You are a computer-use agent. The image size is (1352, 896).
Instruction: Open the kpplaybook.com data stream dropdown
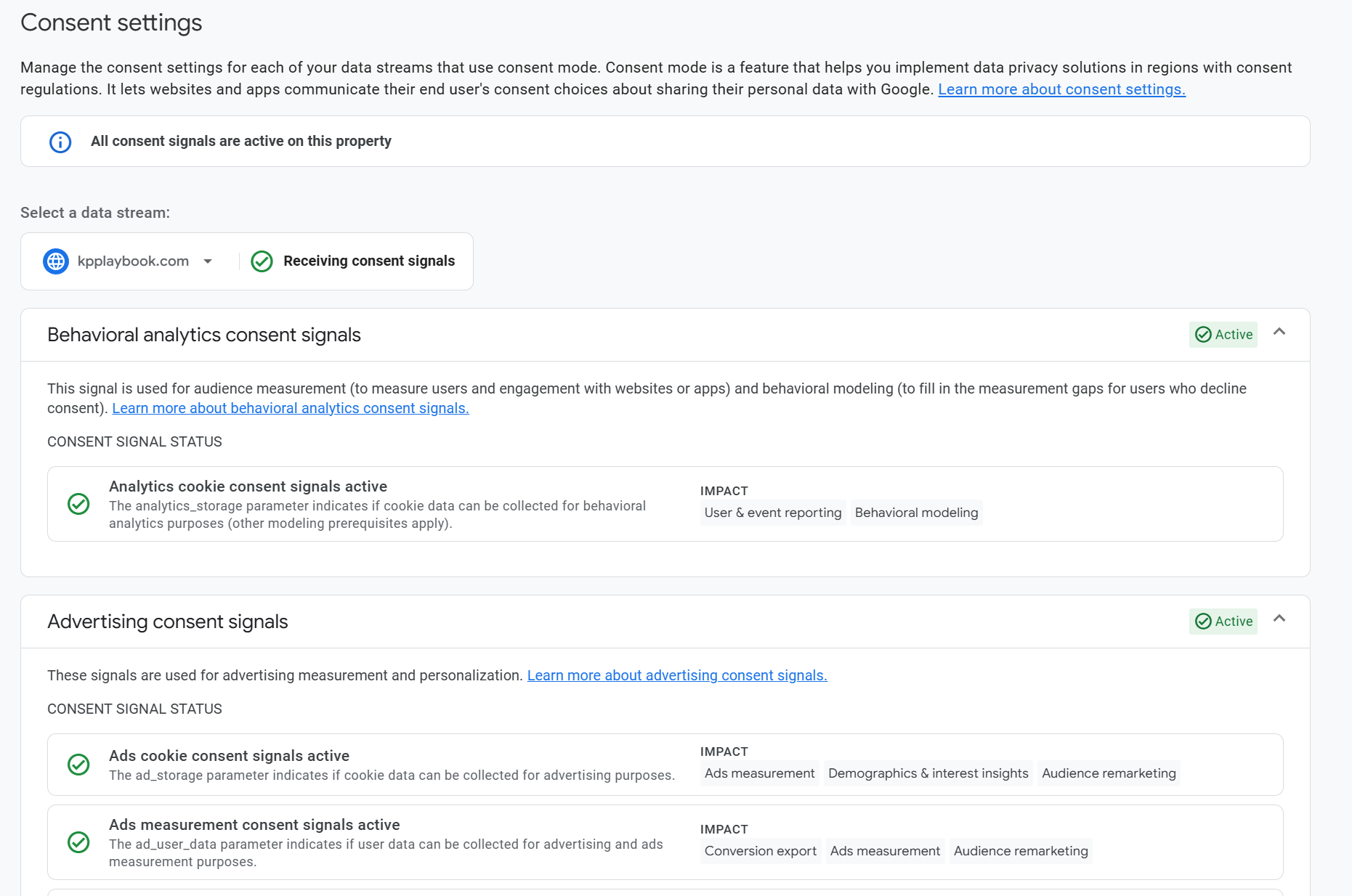pyautogui.click(x=208, y=261)
